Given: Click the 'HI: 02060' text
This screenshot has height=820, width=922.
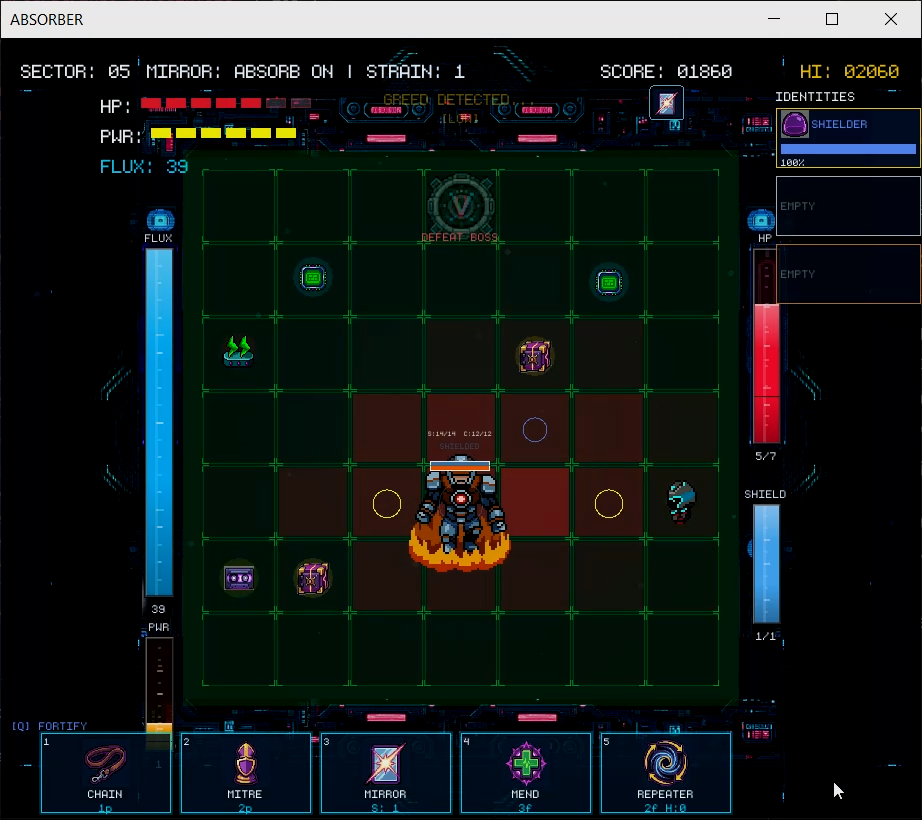Looking at the screenshot, I should (x=849, y=72).
